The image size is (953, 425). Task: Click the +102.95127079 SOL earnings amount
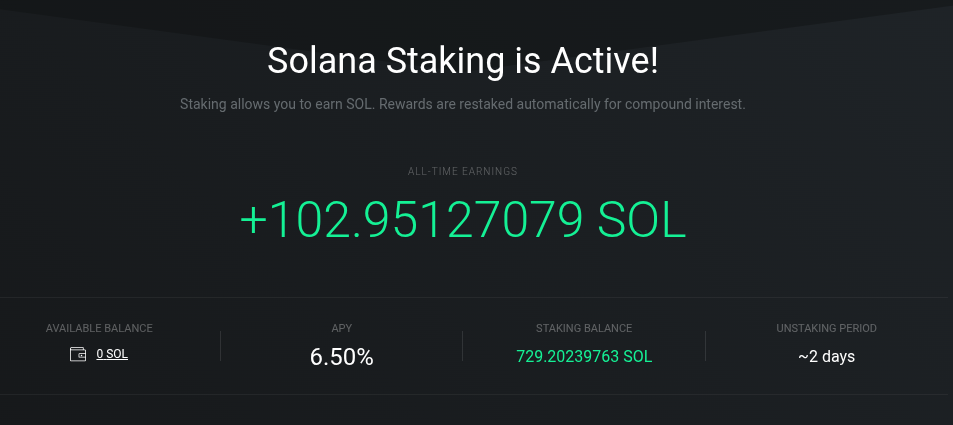(x=463, y=219)
